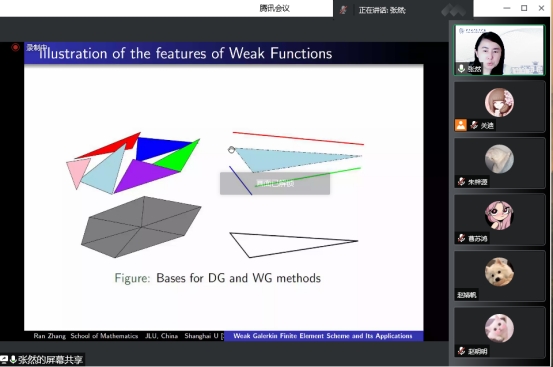
Task: Click the green microphone icon on presenter's video
Action: tap(461, 68)
